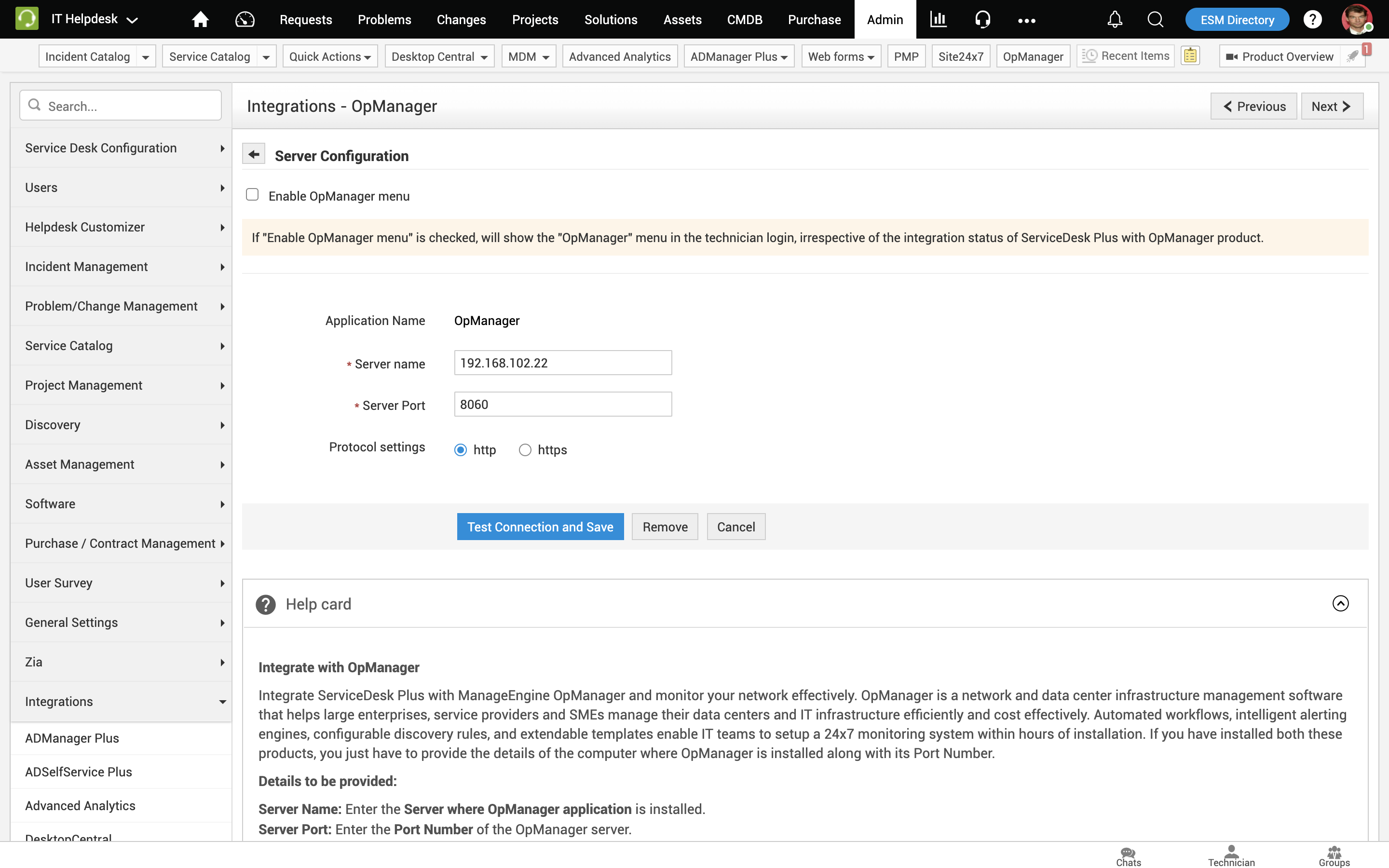Select the https protocol radio button

[x=525, y=450]
